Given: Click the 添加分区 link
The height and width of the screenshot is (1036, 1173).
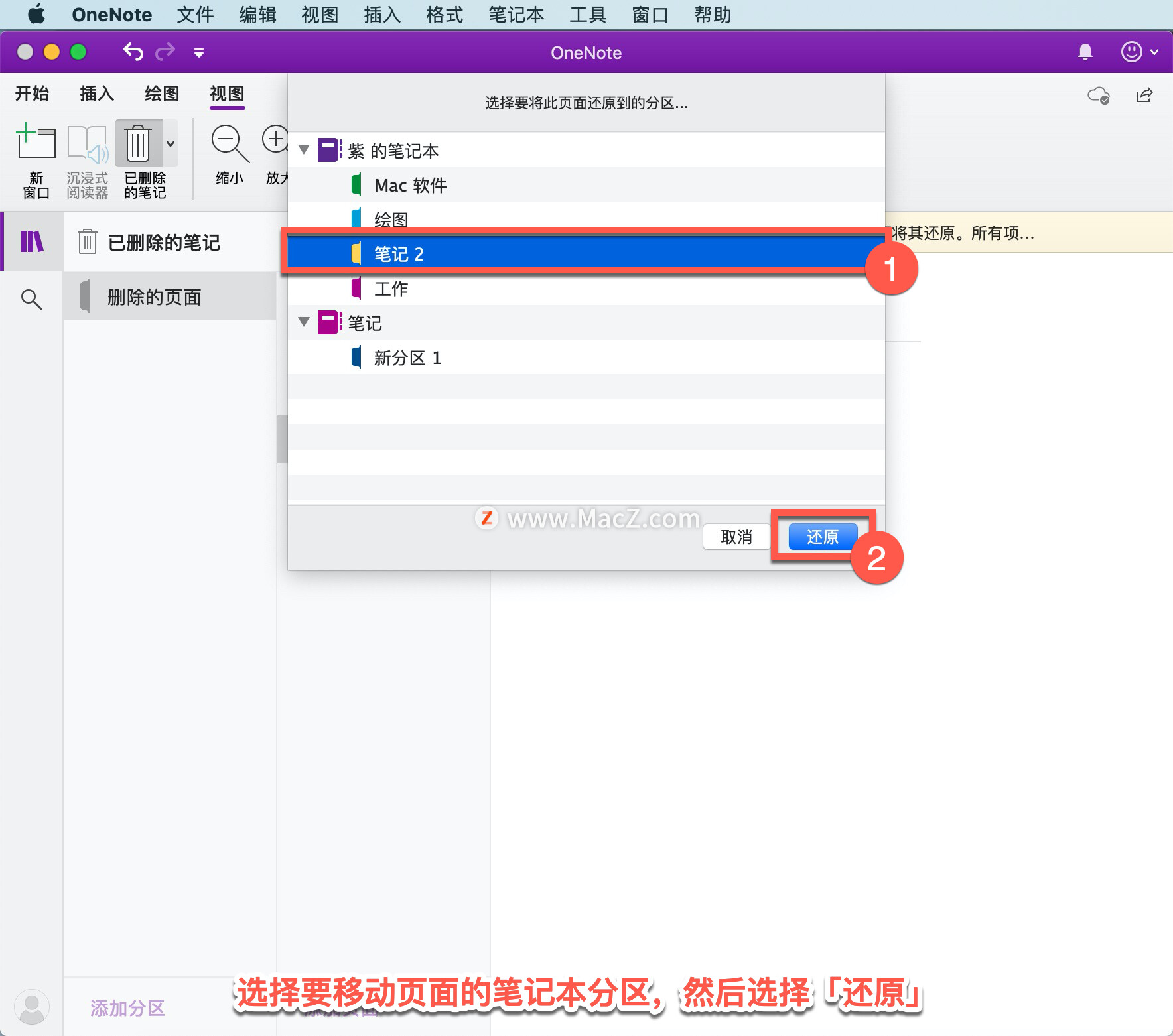Looking at the screenshot, I should [x=127, y=1008].
